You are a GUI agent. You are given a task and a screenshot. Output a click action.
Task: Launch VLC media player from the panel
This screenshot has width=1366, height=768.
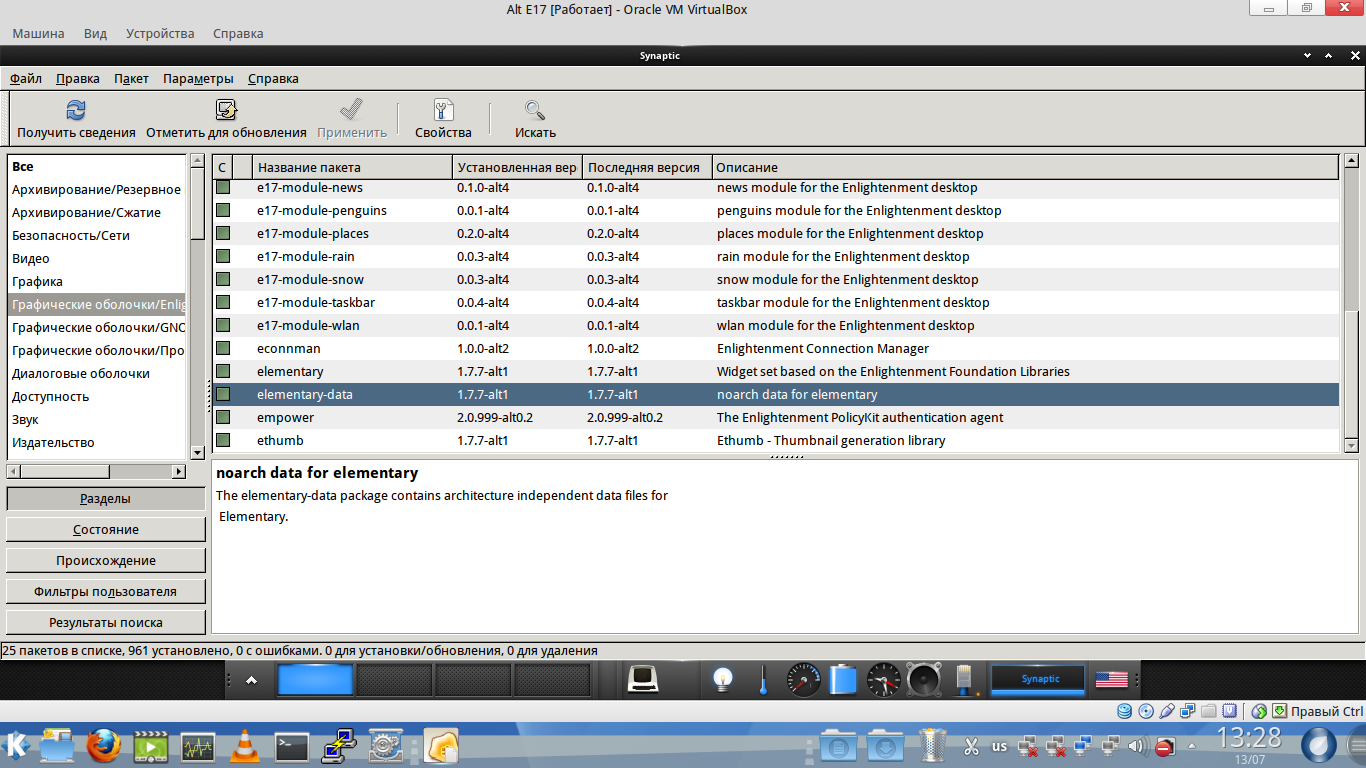click(244, 746)
